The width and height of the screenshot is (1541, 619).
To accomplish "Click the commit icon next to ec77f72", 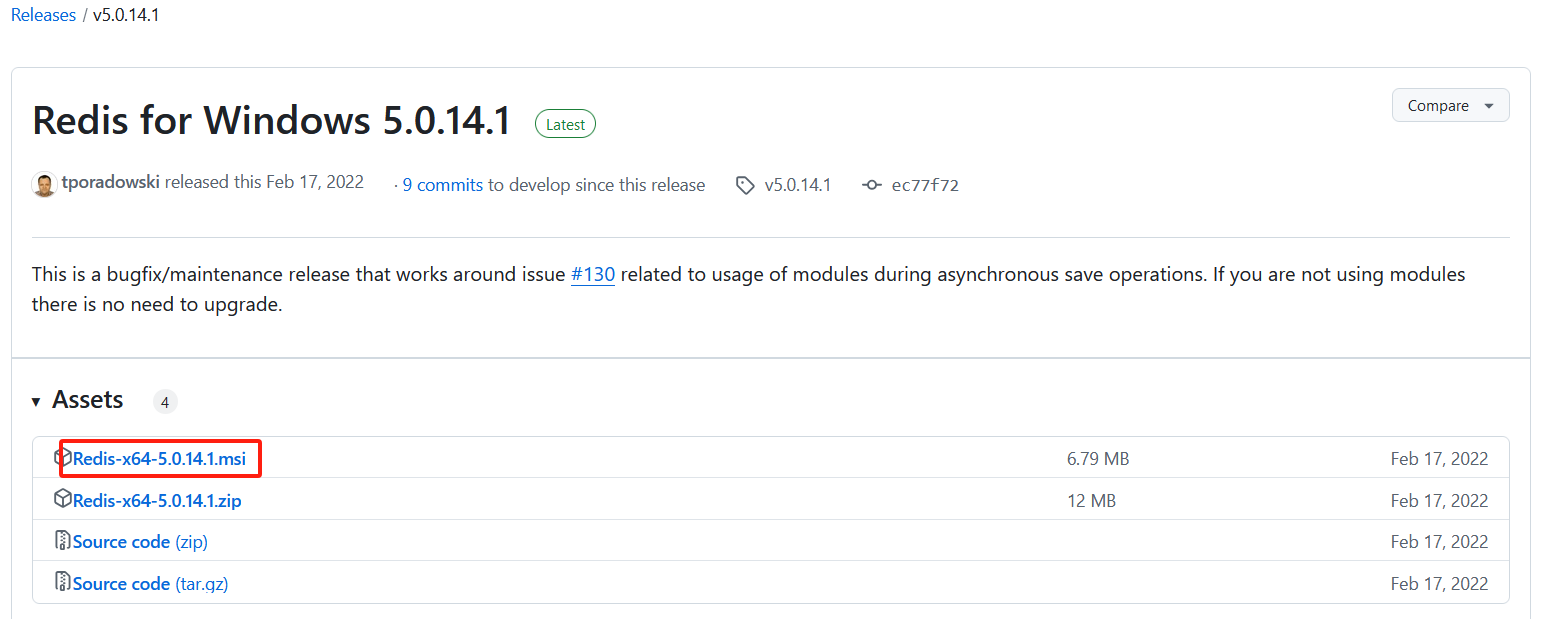I will click(871, 185).
